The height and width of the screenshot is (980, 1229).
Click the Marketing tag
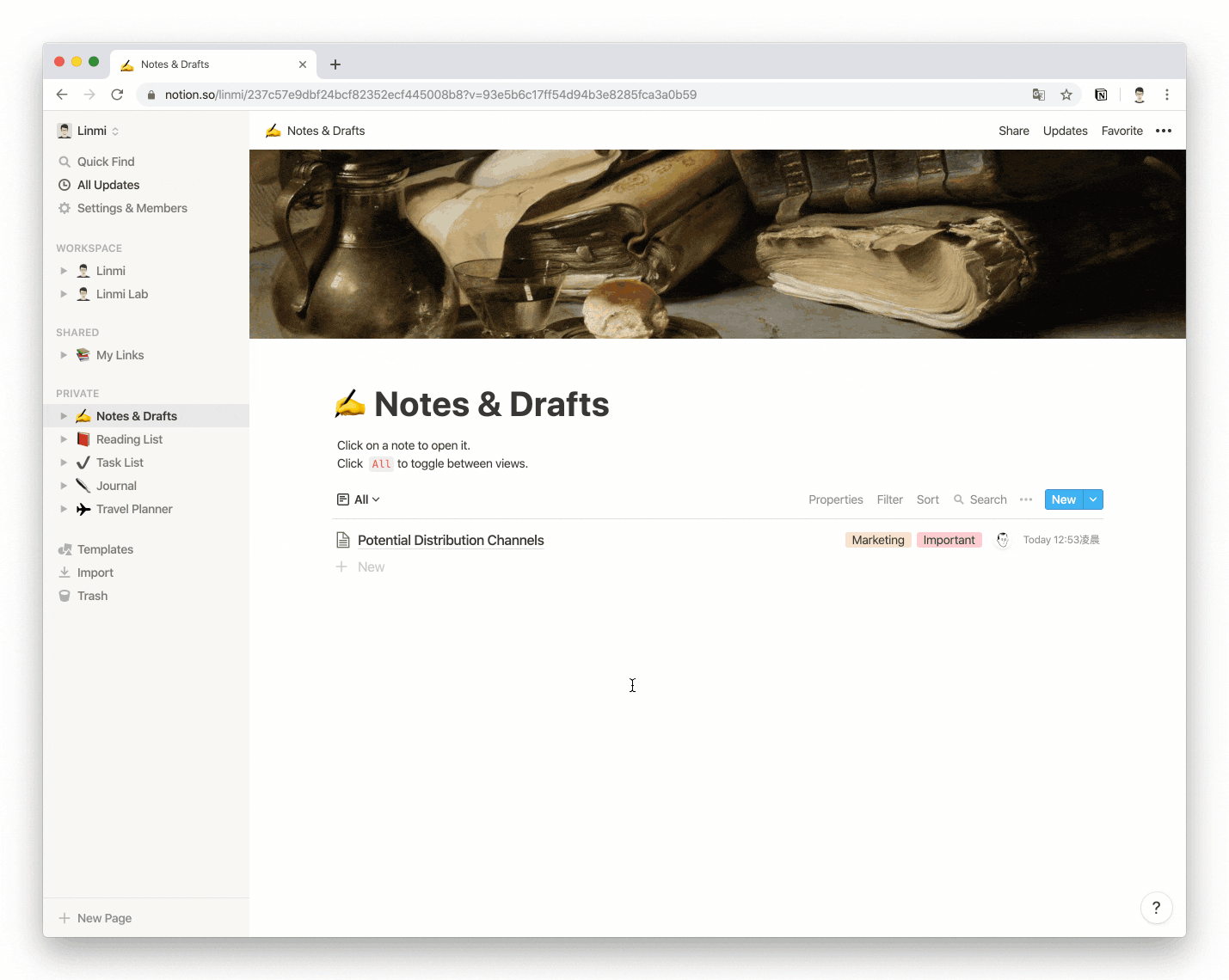[878, 540]
